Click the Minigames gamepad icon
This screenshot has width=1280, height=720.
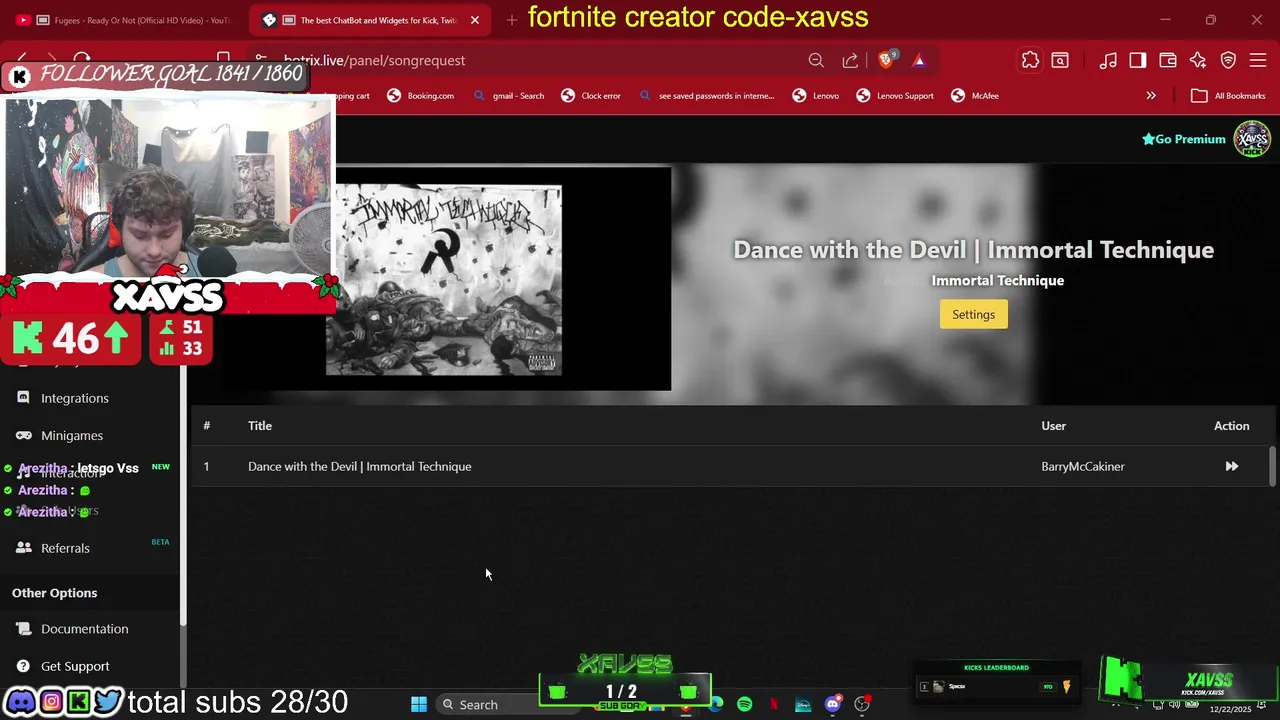pos(23,435)
